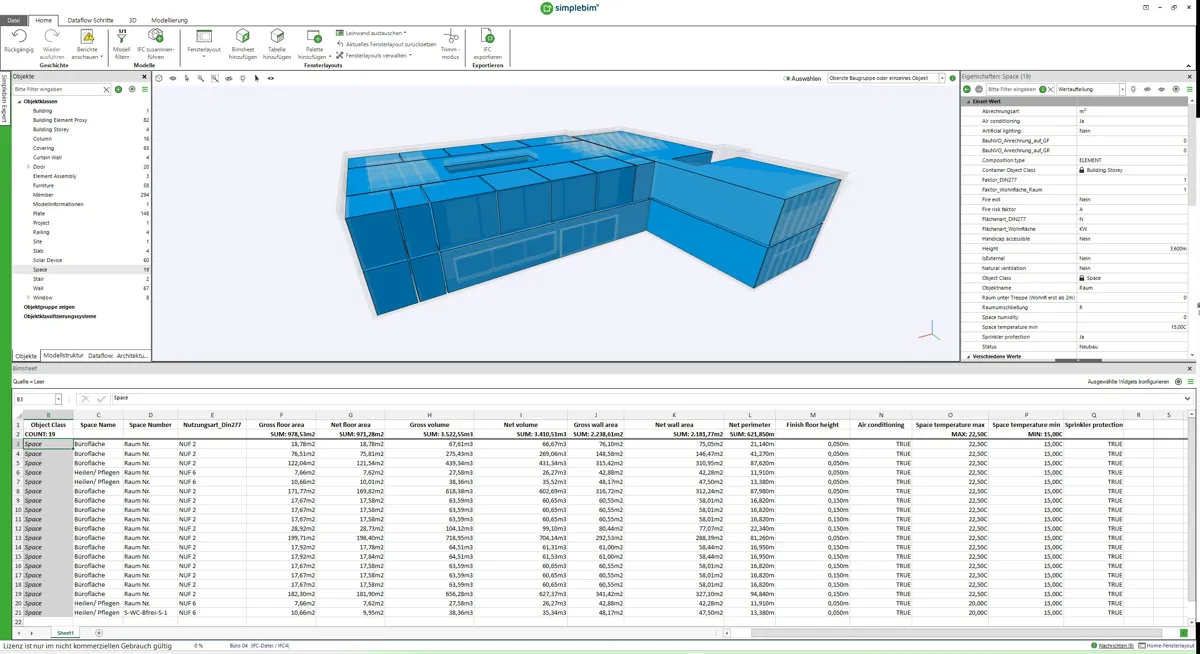This screenshot has height=654, width=1200.
Task: Toggle eye show icon in Eigenschaften toolbar
Action: (x=1161, y=89)
